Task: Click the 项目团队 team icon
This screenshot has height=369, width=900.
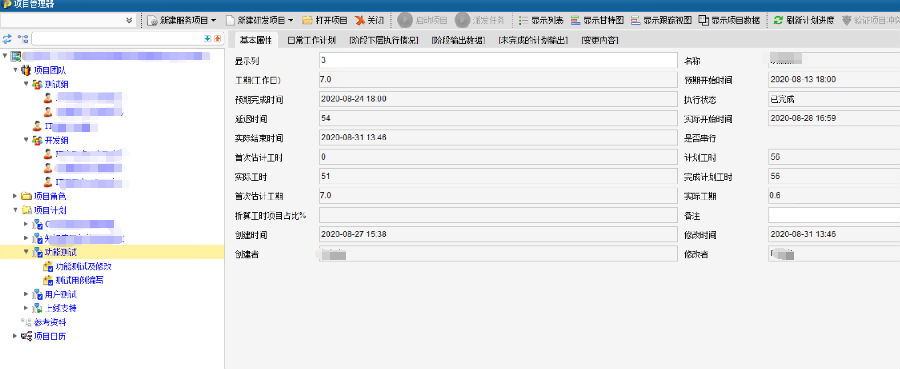Action: 26,70
